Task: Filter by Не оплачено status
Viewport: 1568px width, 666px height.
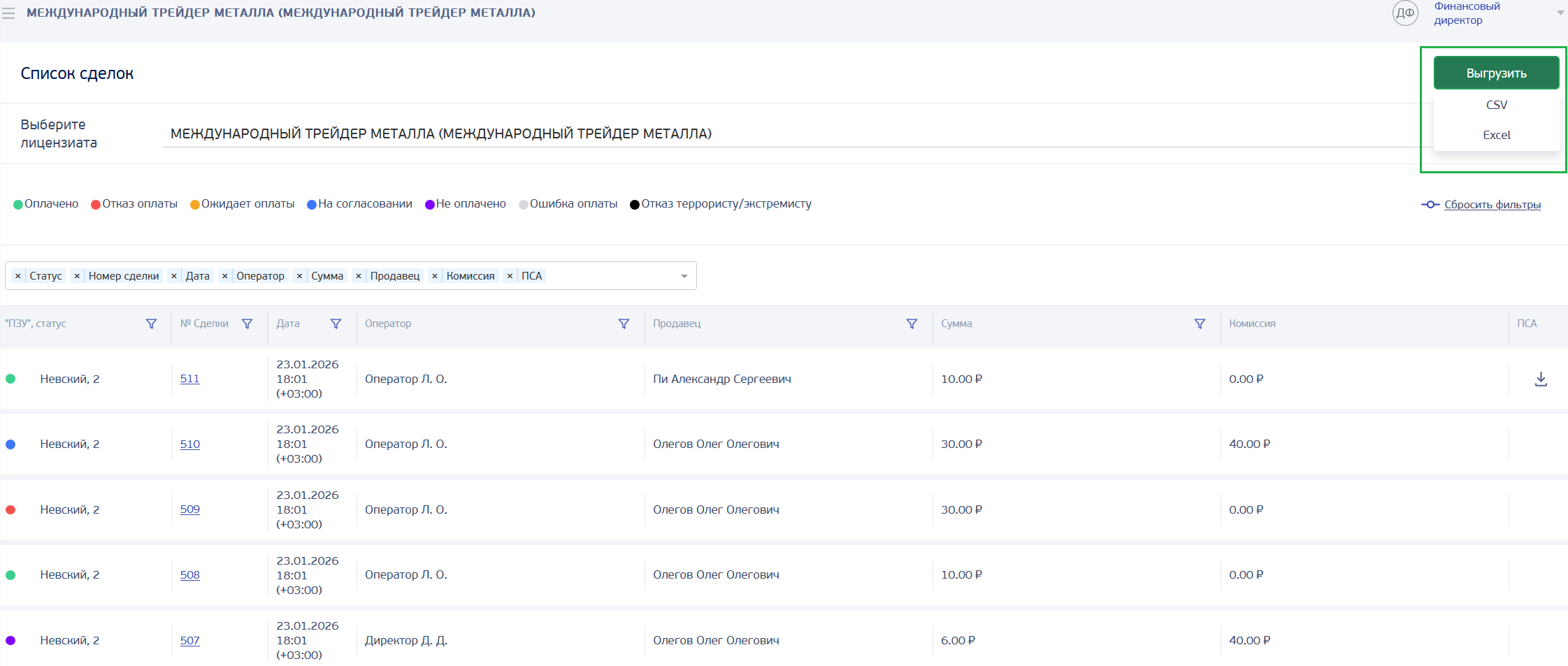Action: [466, 204]
